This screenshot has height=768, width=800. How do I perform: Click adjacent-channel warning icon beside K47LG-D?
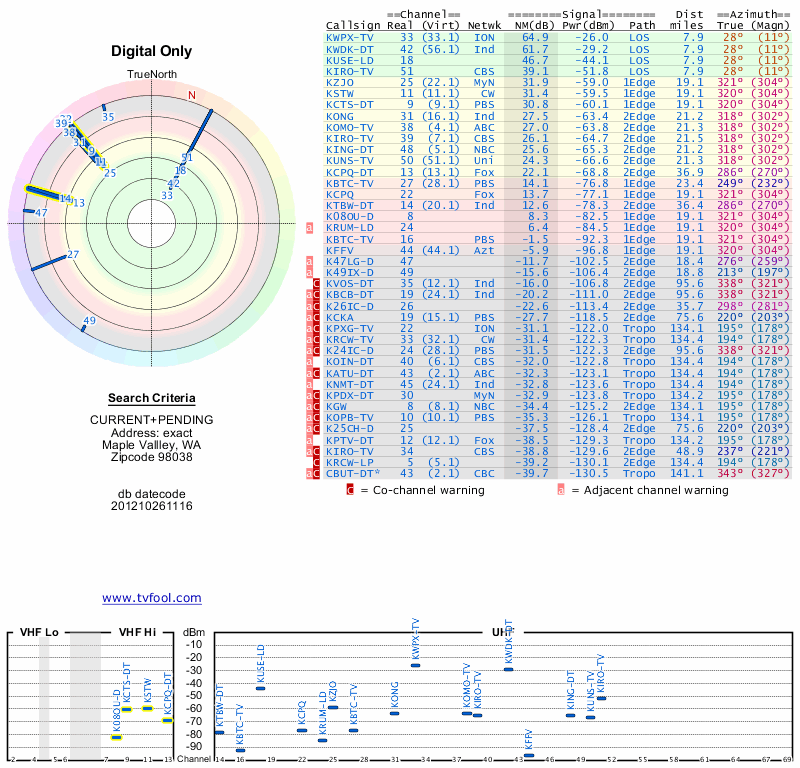[x=310, y=260]
